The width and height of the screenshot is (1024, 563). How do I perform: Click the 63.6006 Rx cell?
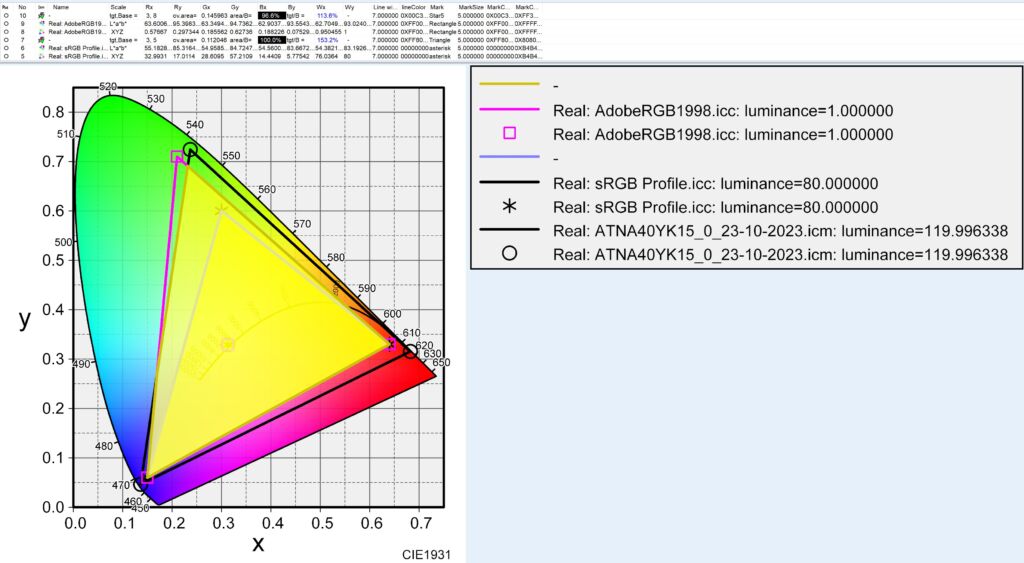click(x=156, y=24)
